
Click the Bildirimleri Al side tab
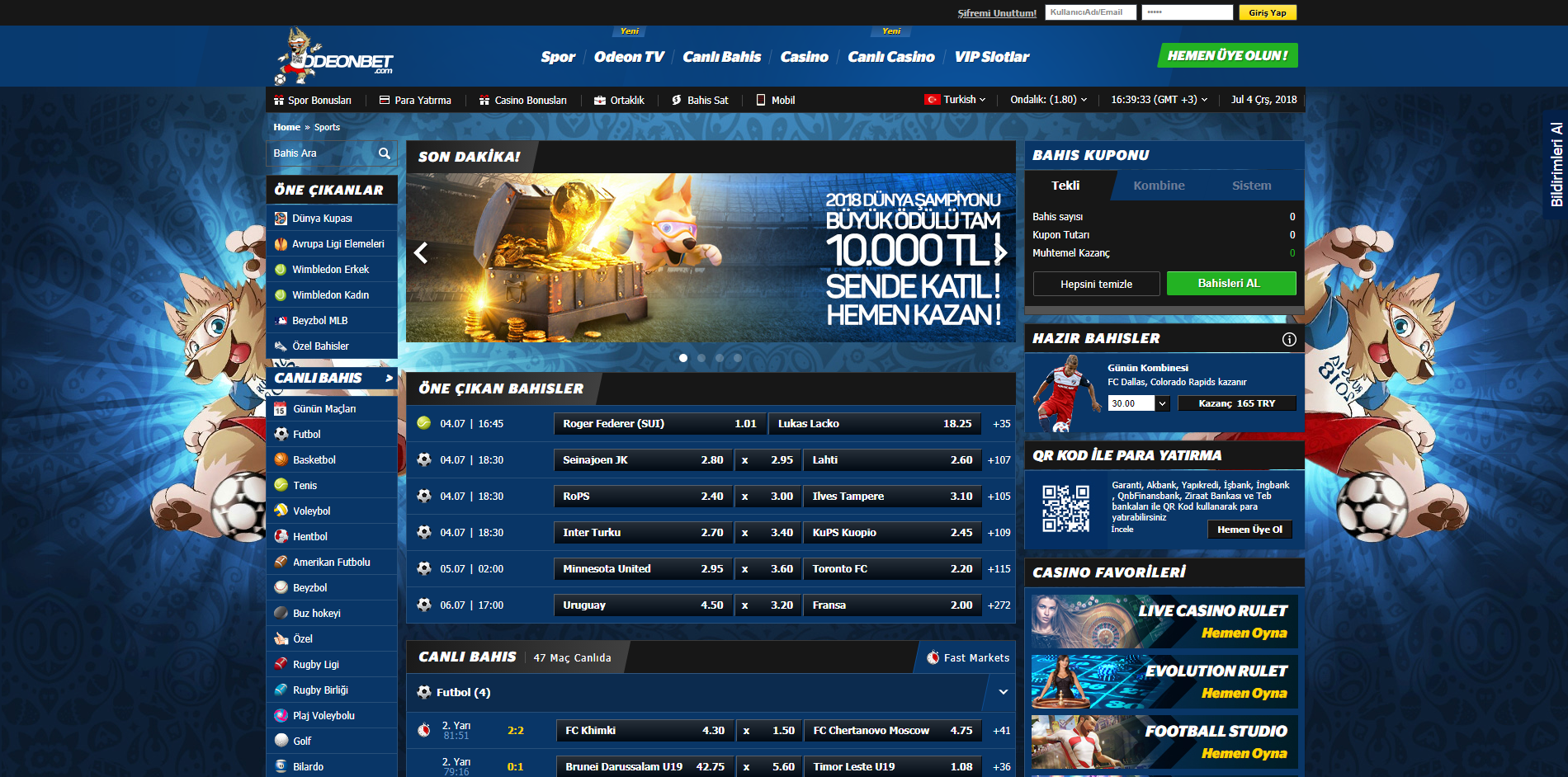click(x=1556, y=163)
